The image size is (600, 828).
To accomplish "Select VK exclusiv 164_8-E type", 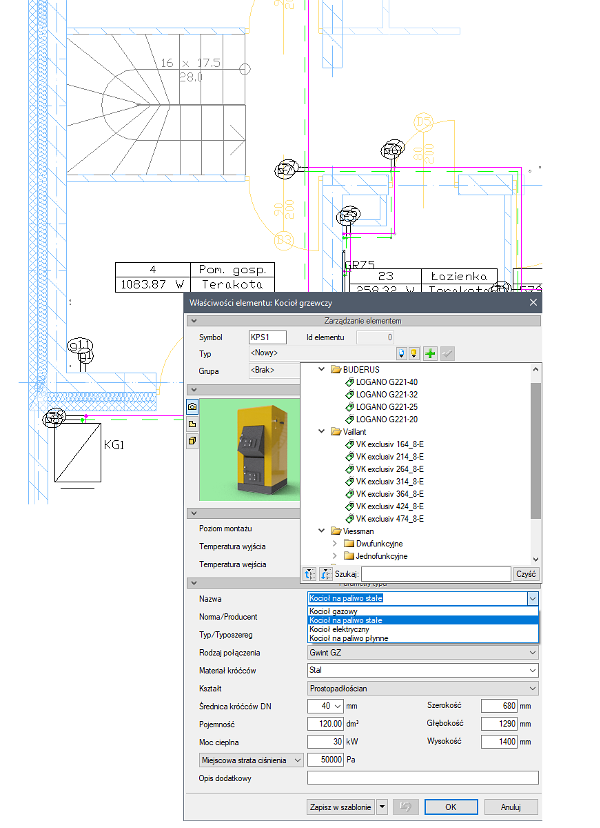I will [390, 444].
